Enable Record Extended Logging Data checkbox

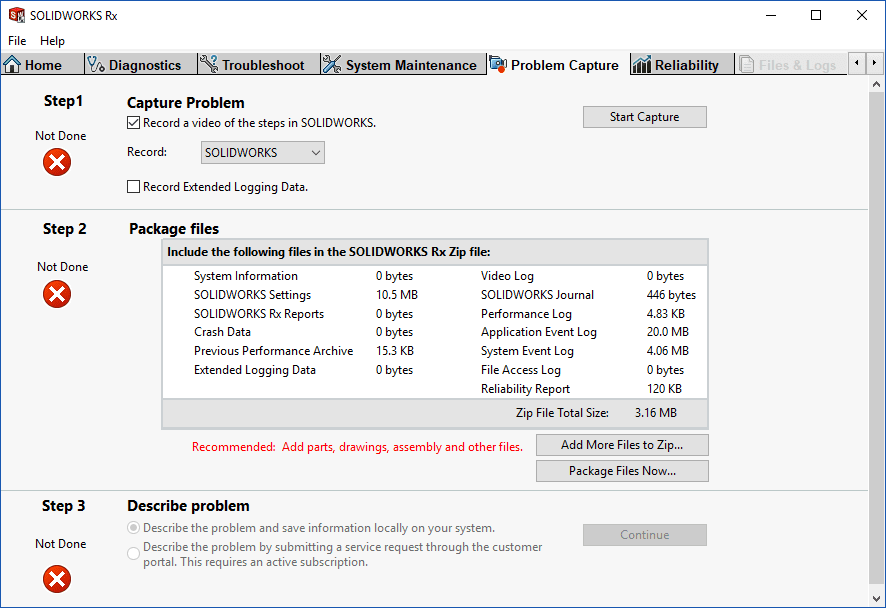tap(133, 186)
